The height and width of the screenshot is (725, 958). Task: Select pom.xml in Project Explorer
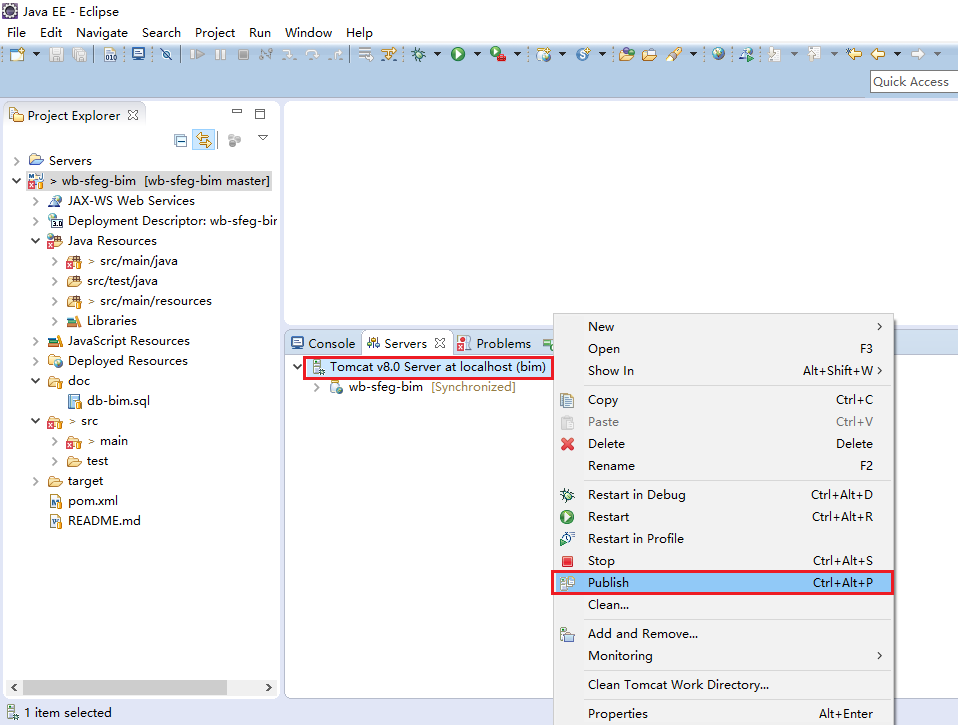tap(93, 501)
